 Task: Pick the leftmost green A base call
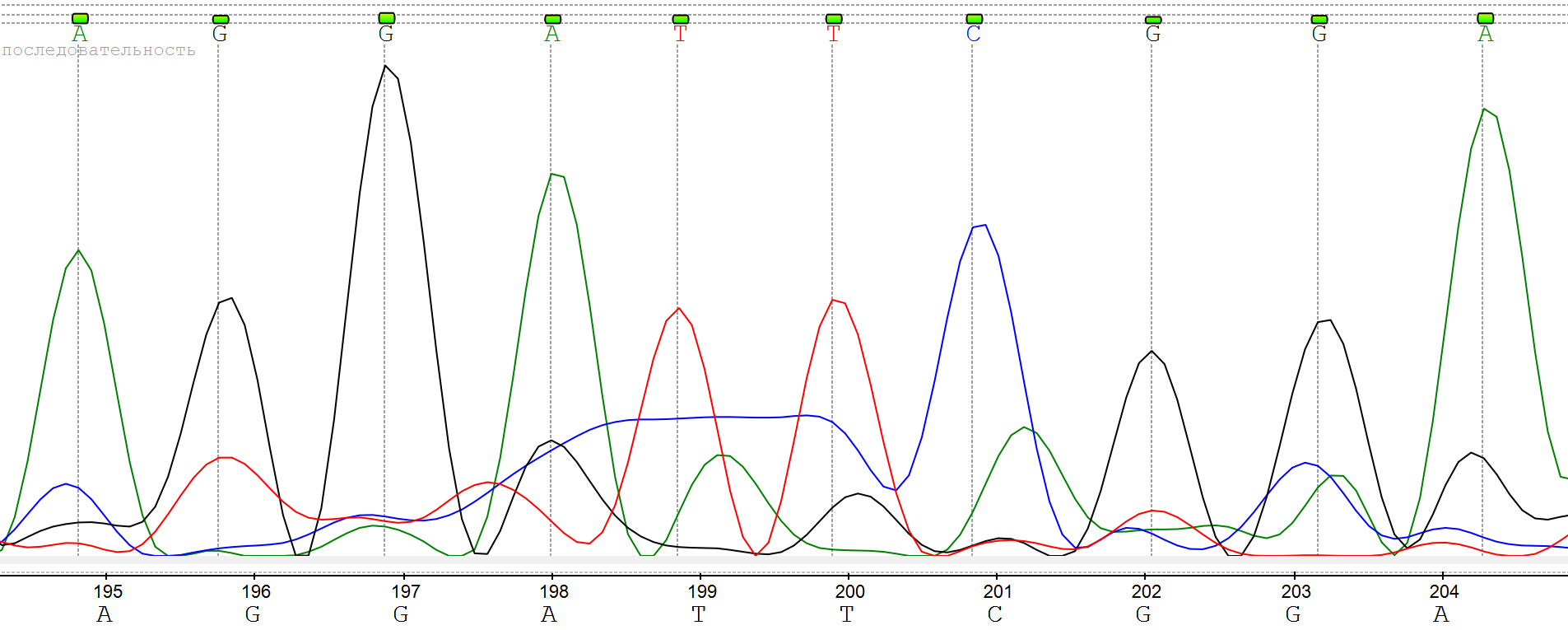coord(79,34)
